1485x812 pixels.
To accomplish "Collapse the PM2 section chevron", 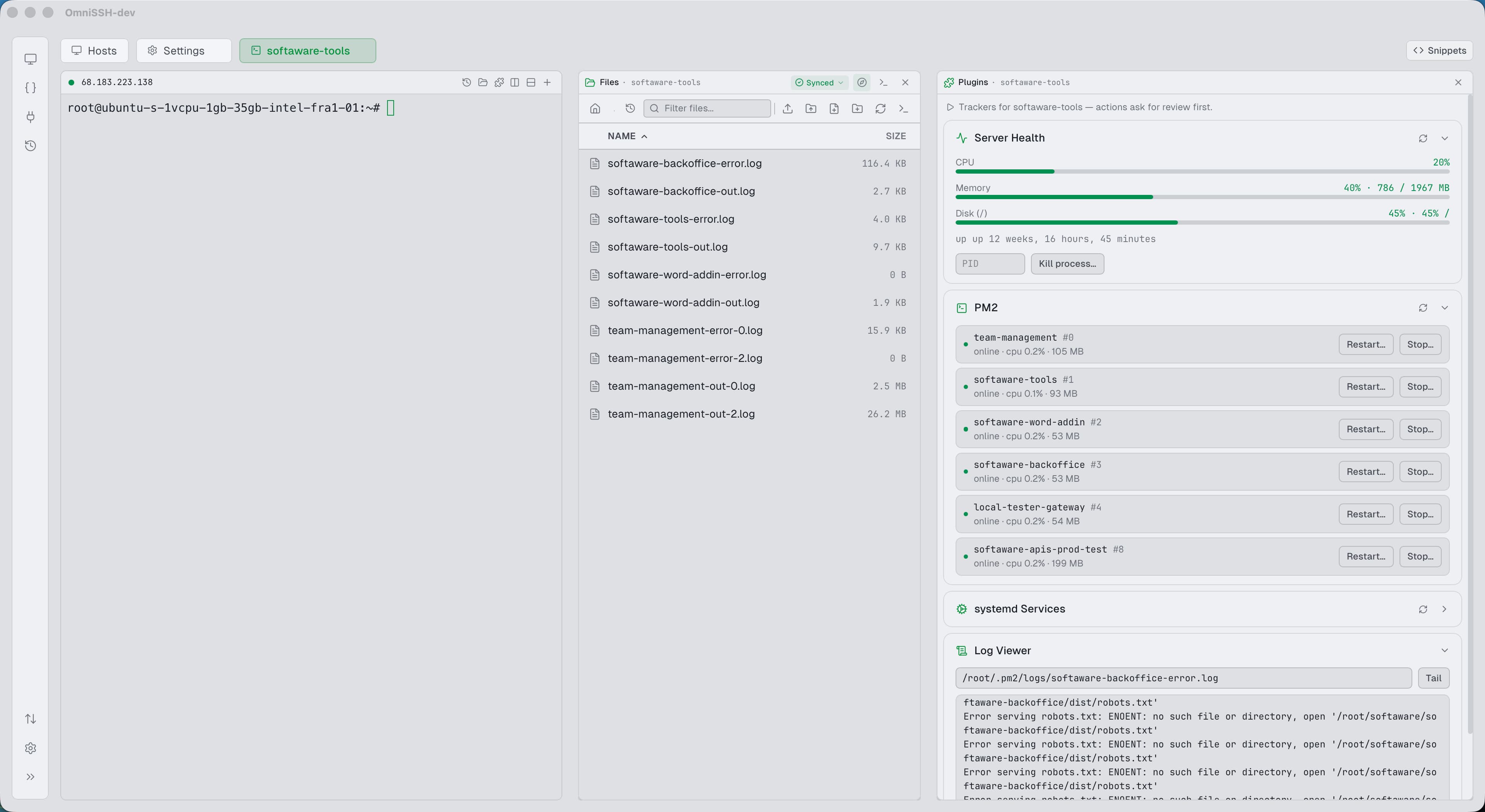I will point(1445,308).
